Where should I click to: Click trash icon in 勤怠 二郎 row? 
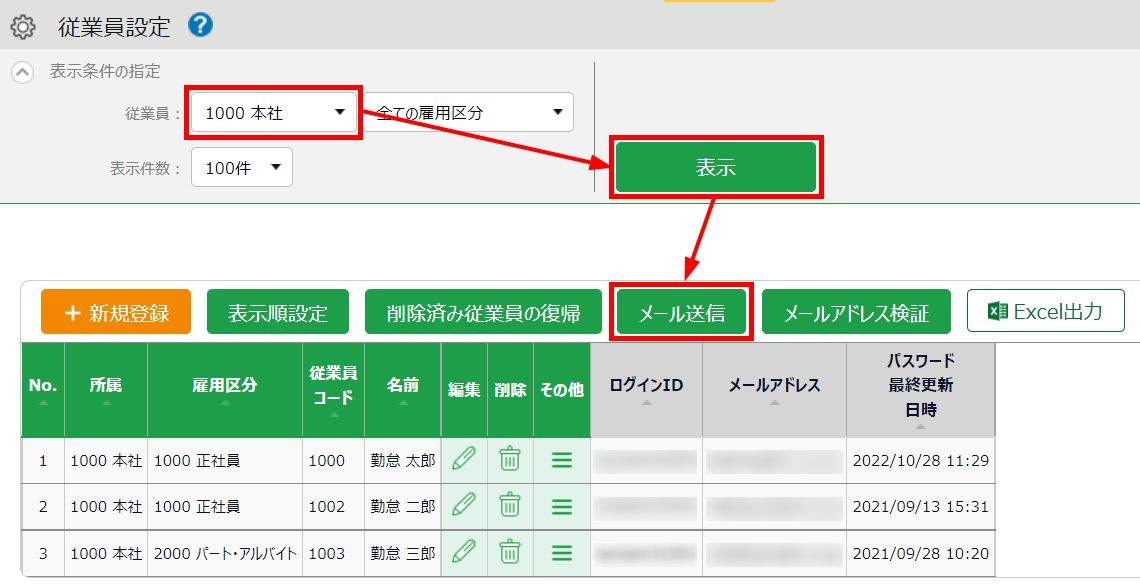pos(510,506)
